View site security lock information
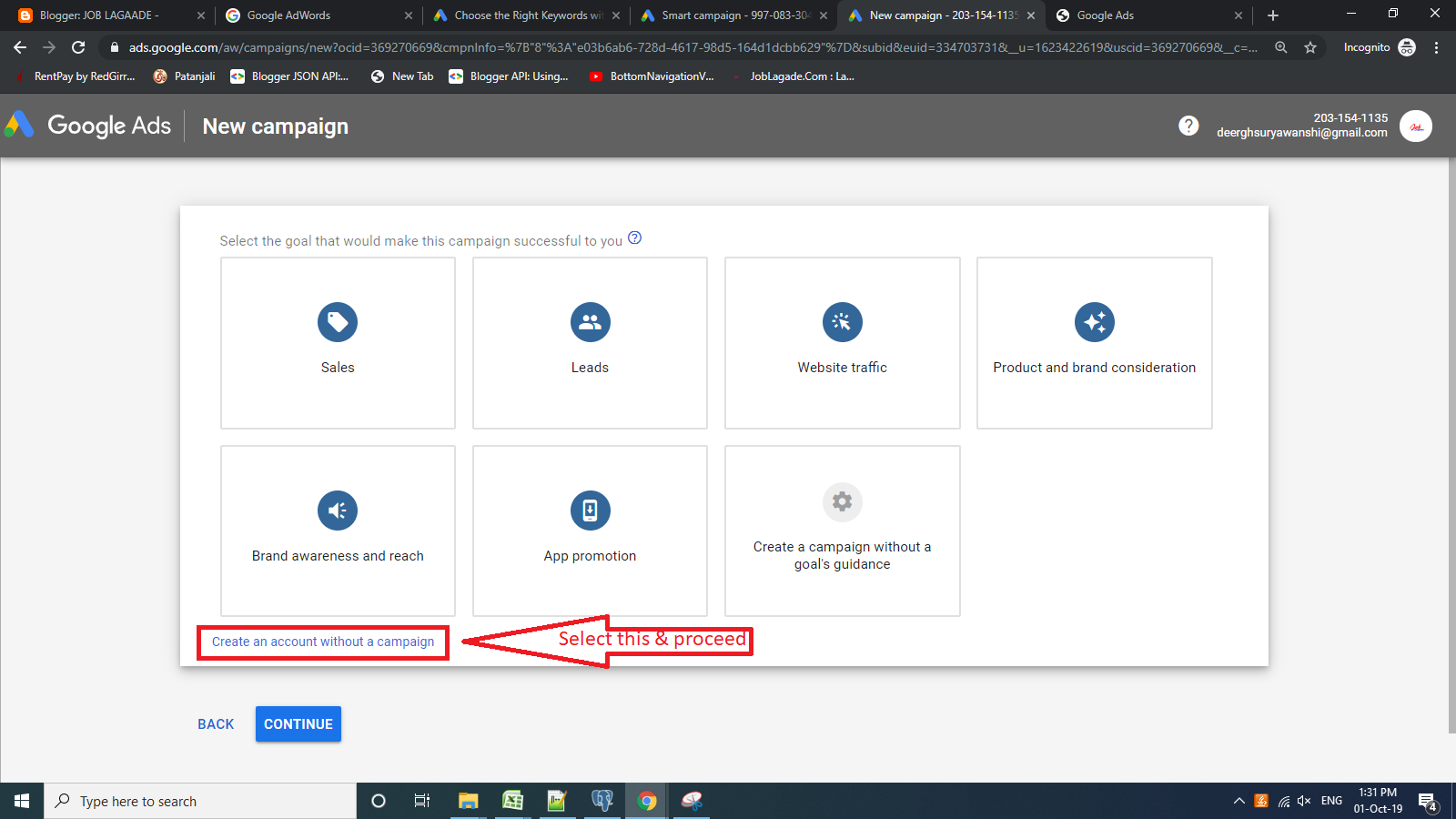This screenshot has width=1456, height=819. [115, 47]
